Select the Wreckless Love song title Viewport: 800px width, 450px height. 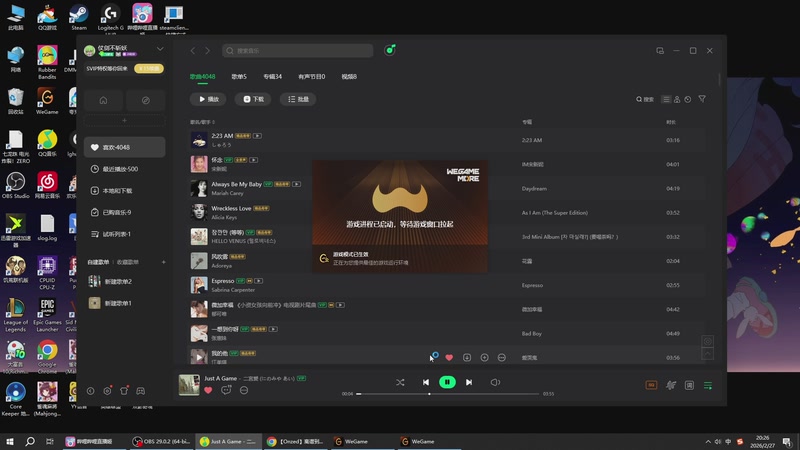pos(231,208)
